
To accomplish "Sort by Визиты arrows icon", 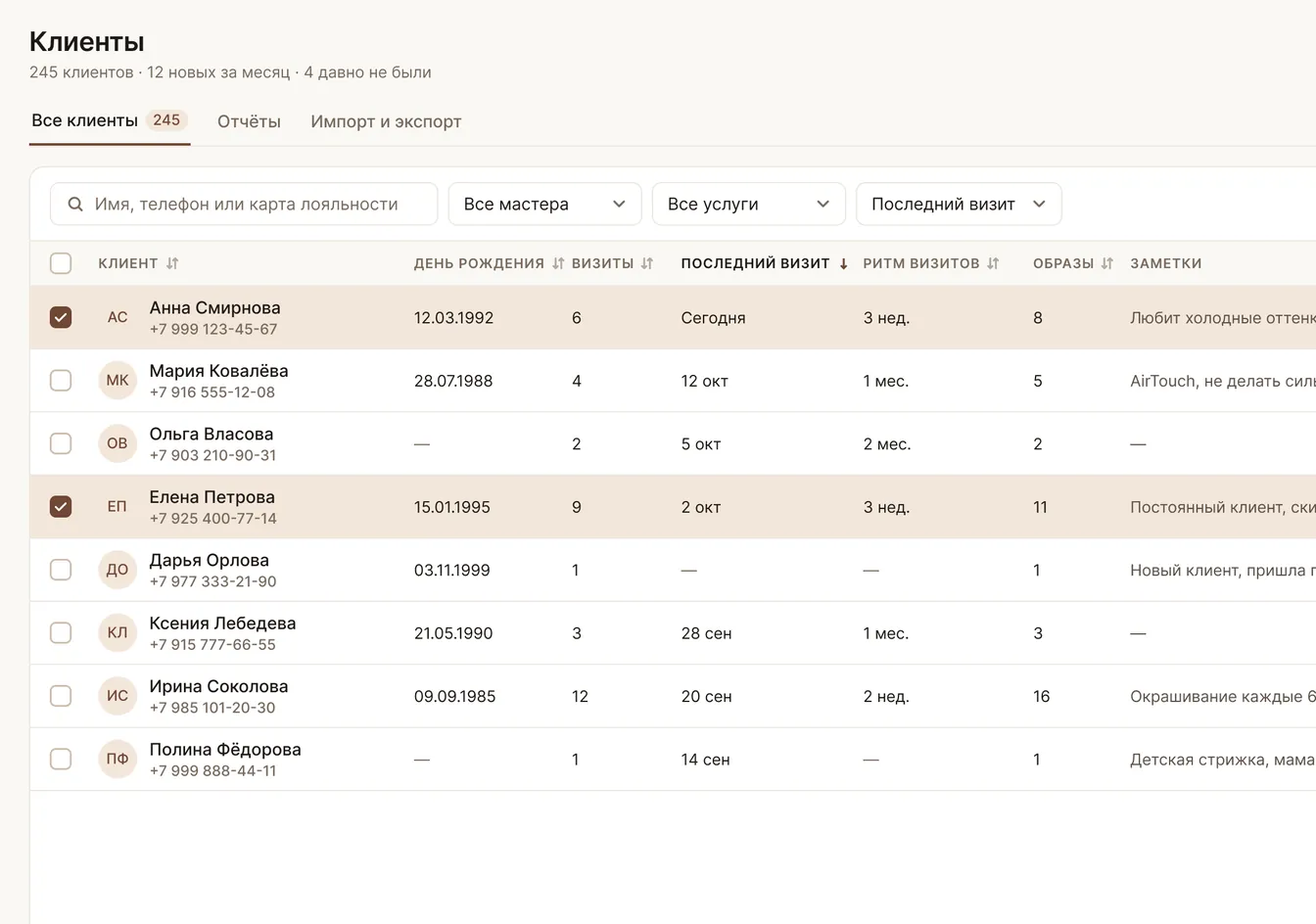I will [647, 263].
